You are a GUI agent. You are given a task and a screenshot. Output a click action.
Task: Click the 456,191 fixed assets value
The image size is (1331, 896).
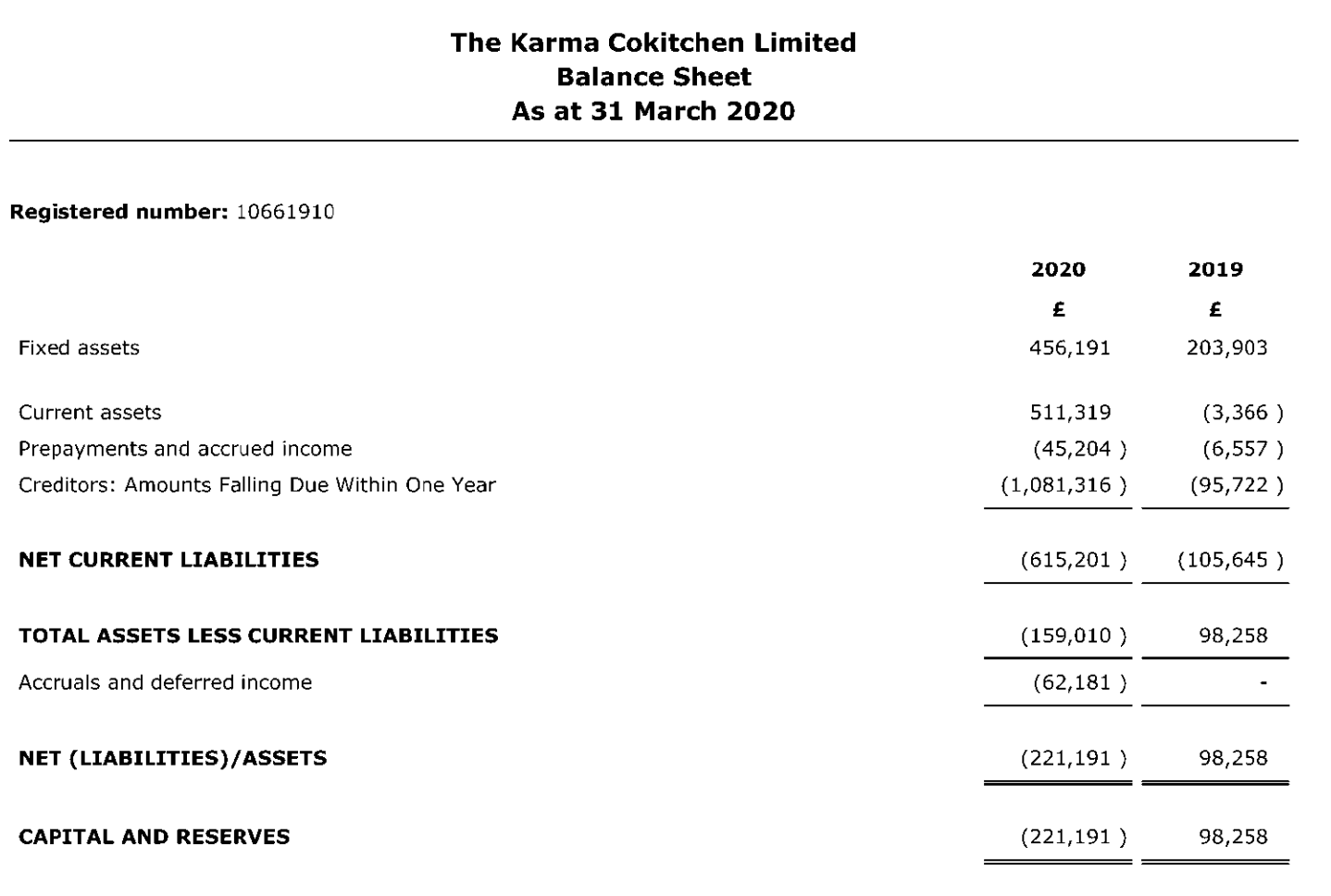pos(1070,348)
